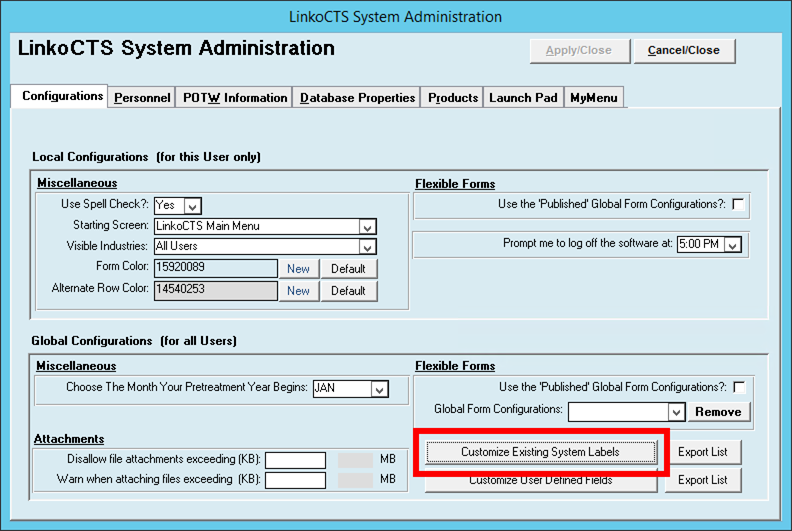792x531 pixels.
Task: Expand the Visible Industries dropdown arrow
Action: [368, 247]
